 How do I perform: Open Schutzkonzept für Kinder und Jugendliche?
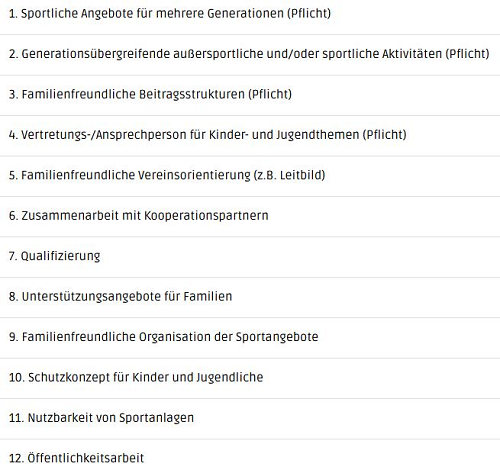click(x=250, y=378)
